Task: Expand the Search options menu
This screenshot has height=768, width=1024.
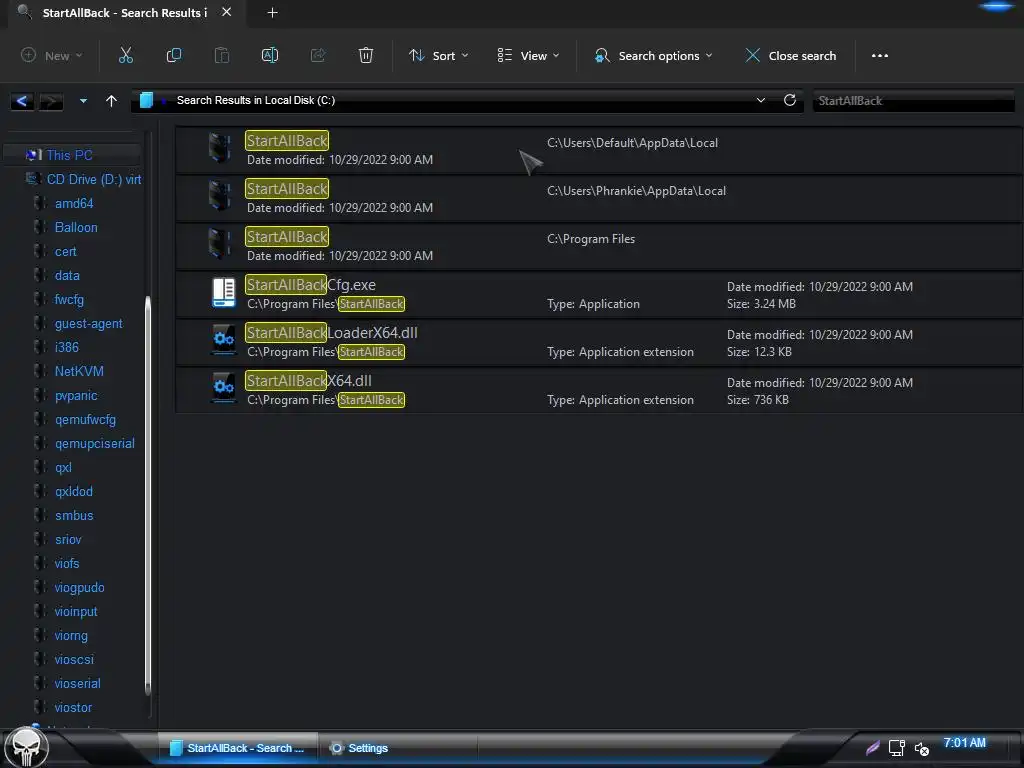Action: click(x=653, y=56)
